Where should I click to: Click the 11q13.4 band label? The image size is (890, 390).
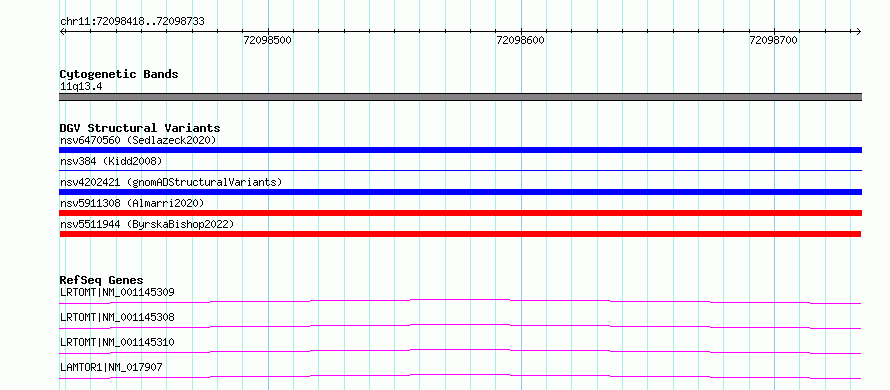(81, 87)
